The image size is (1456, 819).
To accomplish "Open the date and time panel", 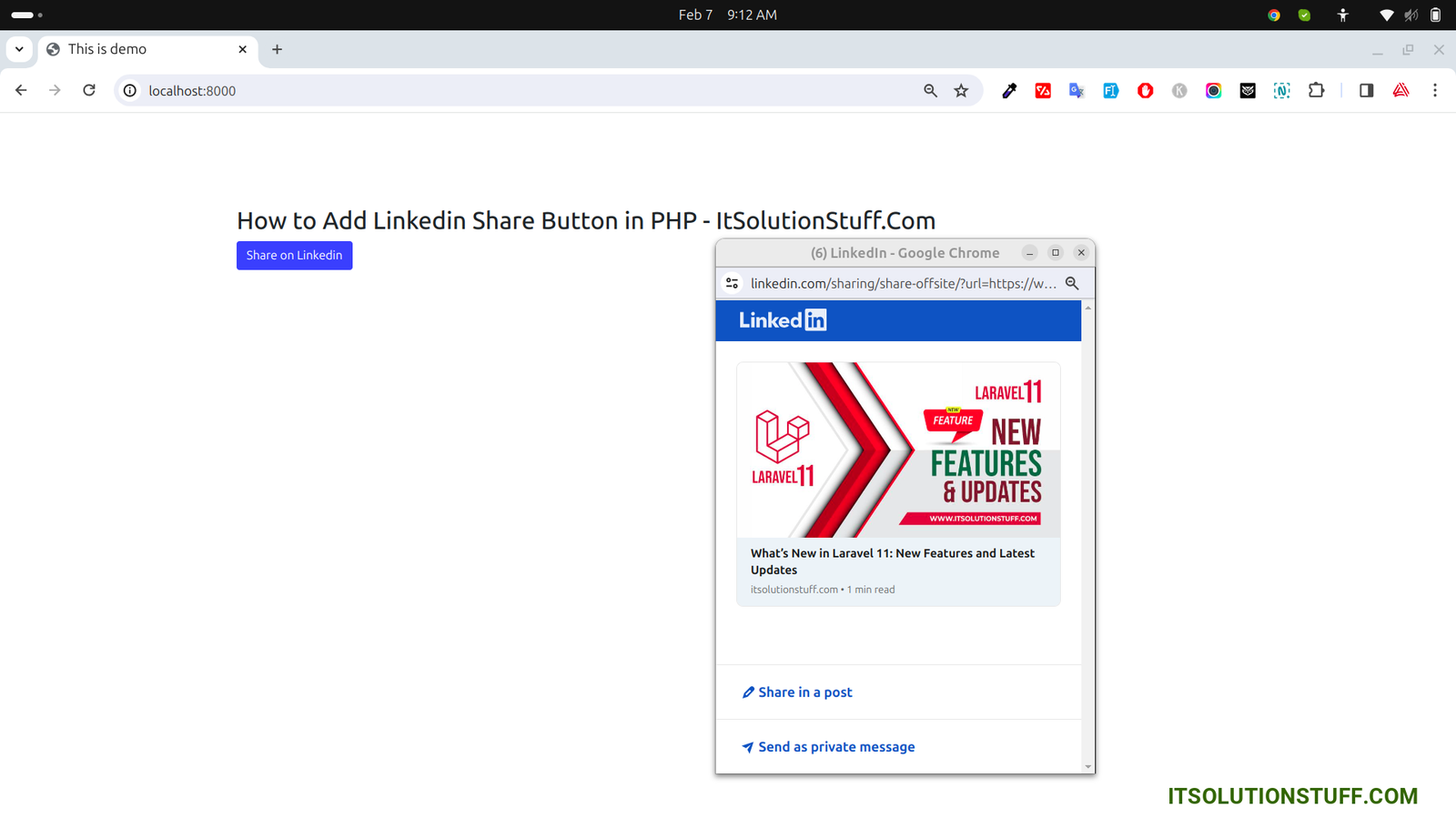I will coord(727,15).
